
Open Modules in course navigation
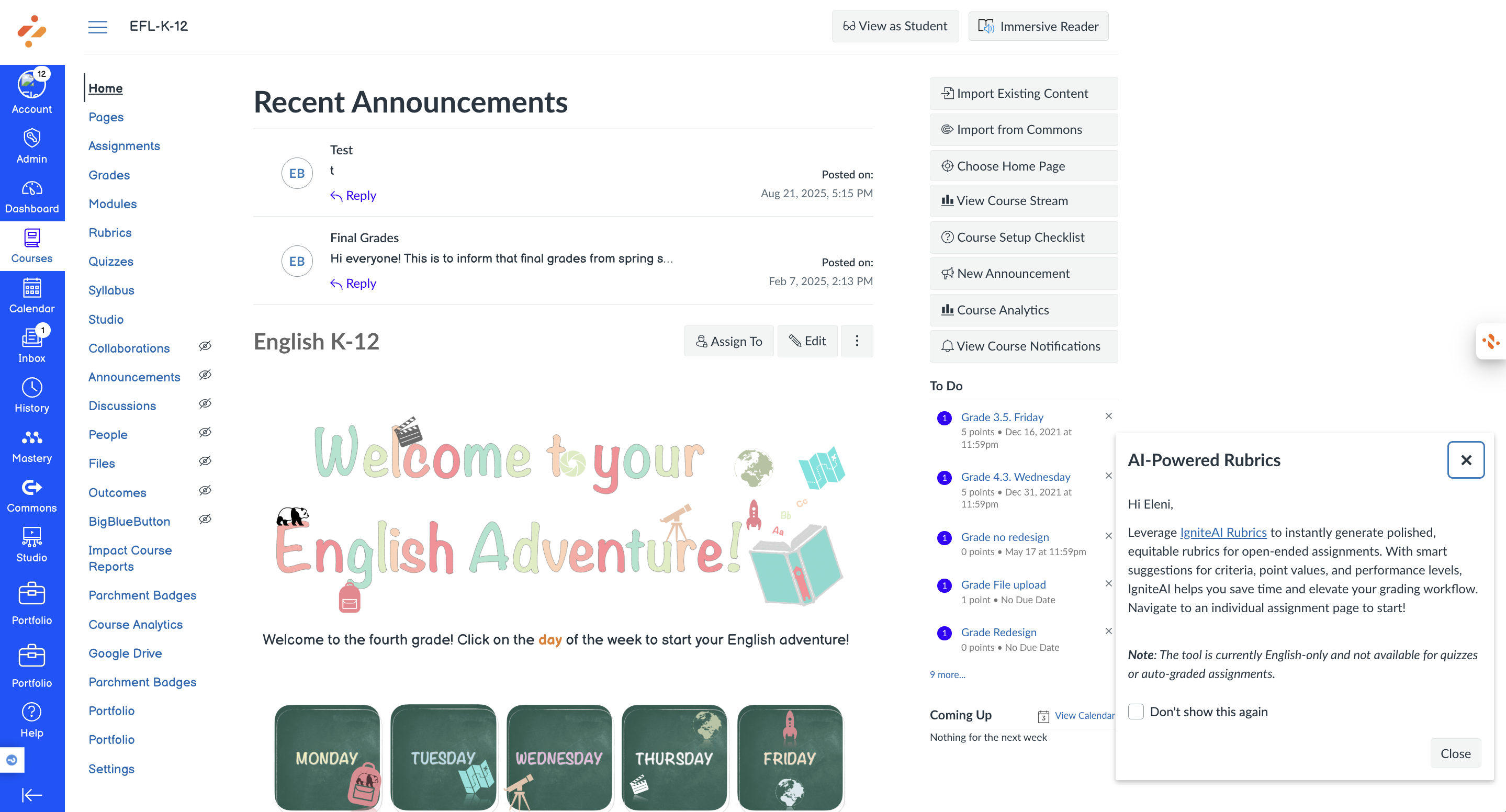(x=113, y=204)
